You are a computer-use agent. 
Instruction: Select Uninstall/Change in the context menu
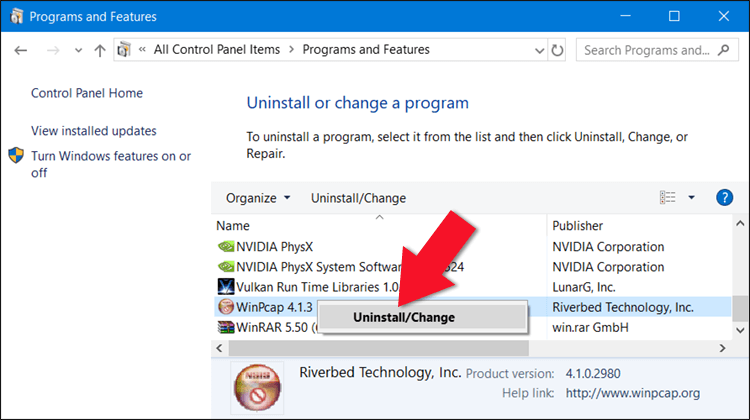tap(403, 317)
